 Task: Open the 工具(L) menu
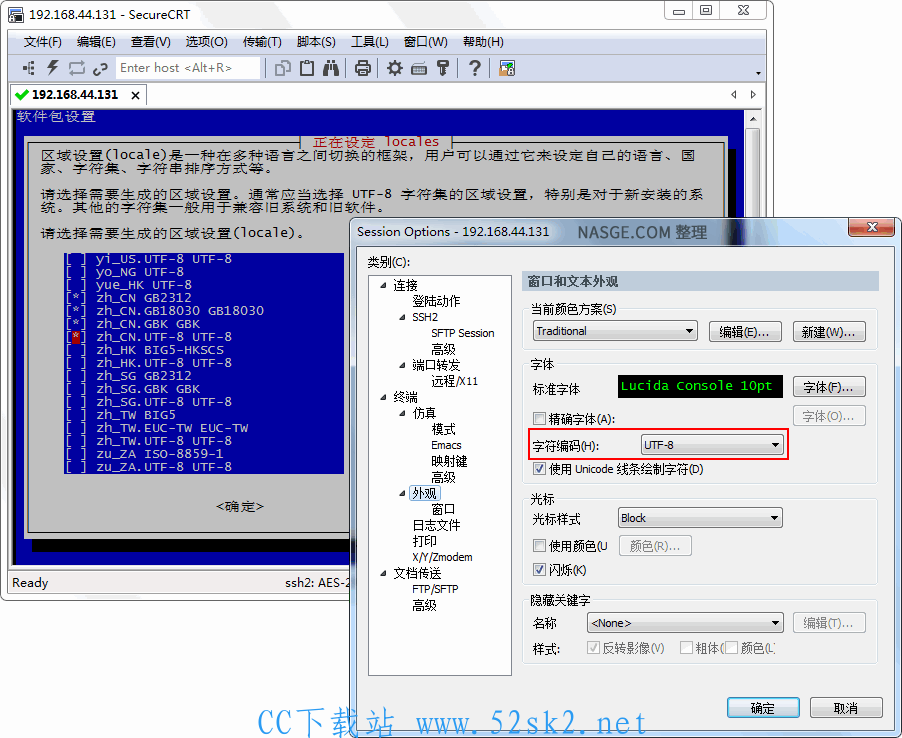370,42
